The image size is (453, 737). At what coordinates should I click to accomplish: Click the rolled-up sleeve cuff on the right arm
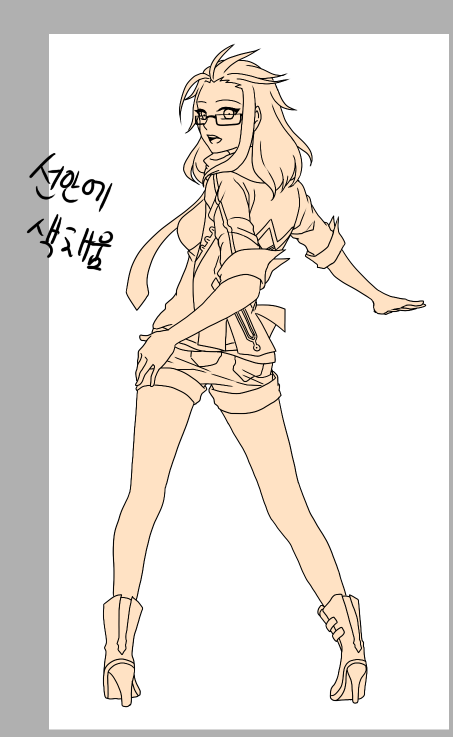pyautogui.click(x=328, y=244)
